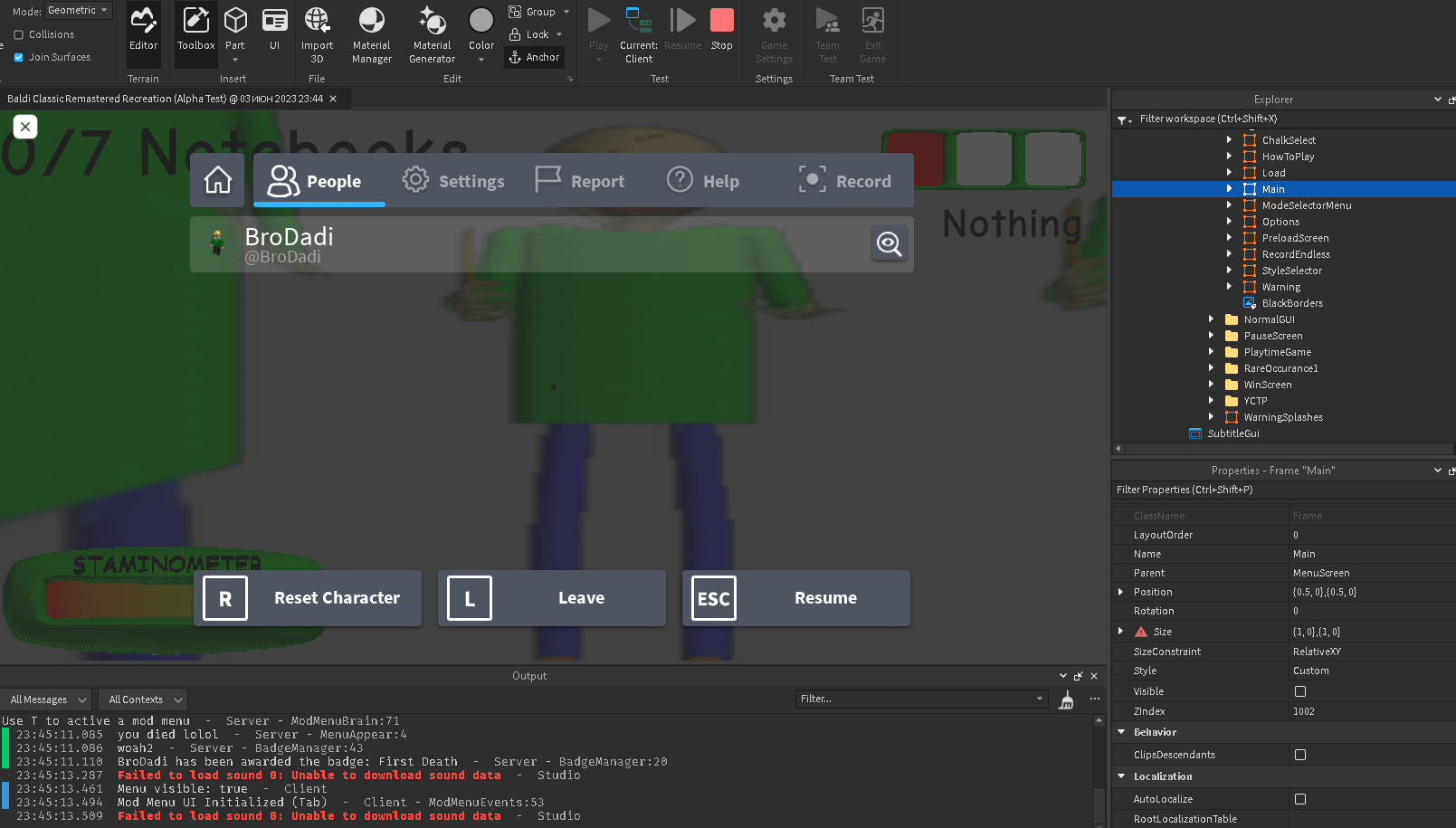This screenshot has width=1456, height=828.
Task: Toggle the Visible property checkbox
Action: point(1300,690)
